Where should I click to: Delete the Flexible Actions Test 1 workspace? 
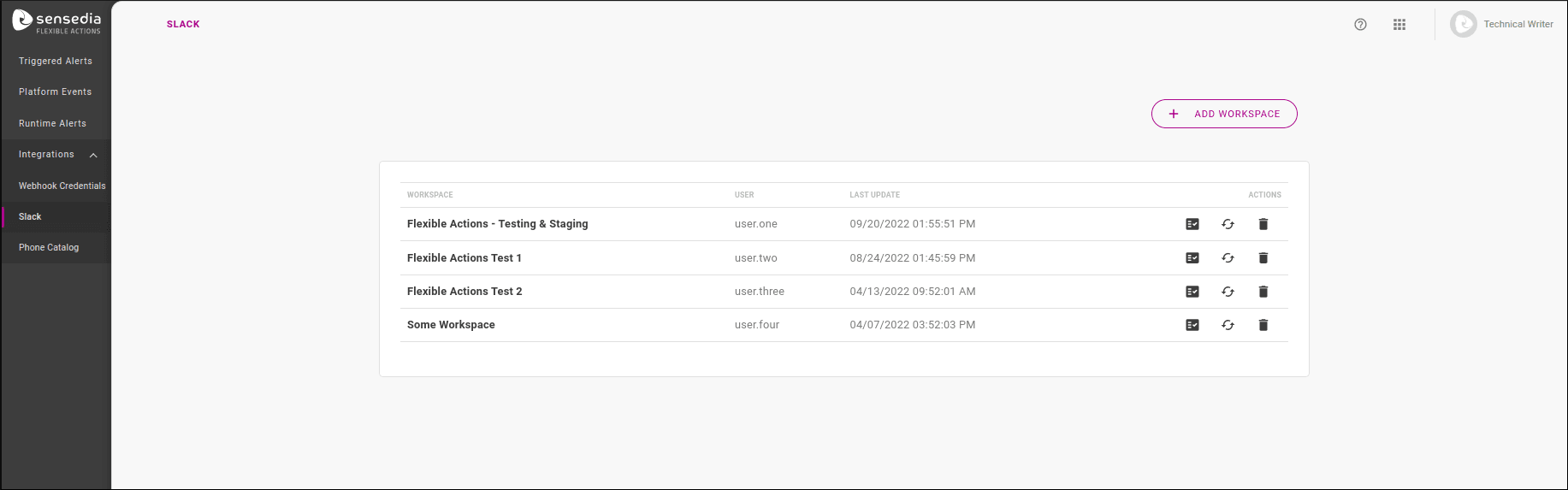(x=1263, y=257)
